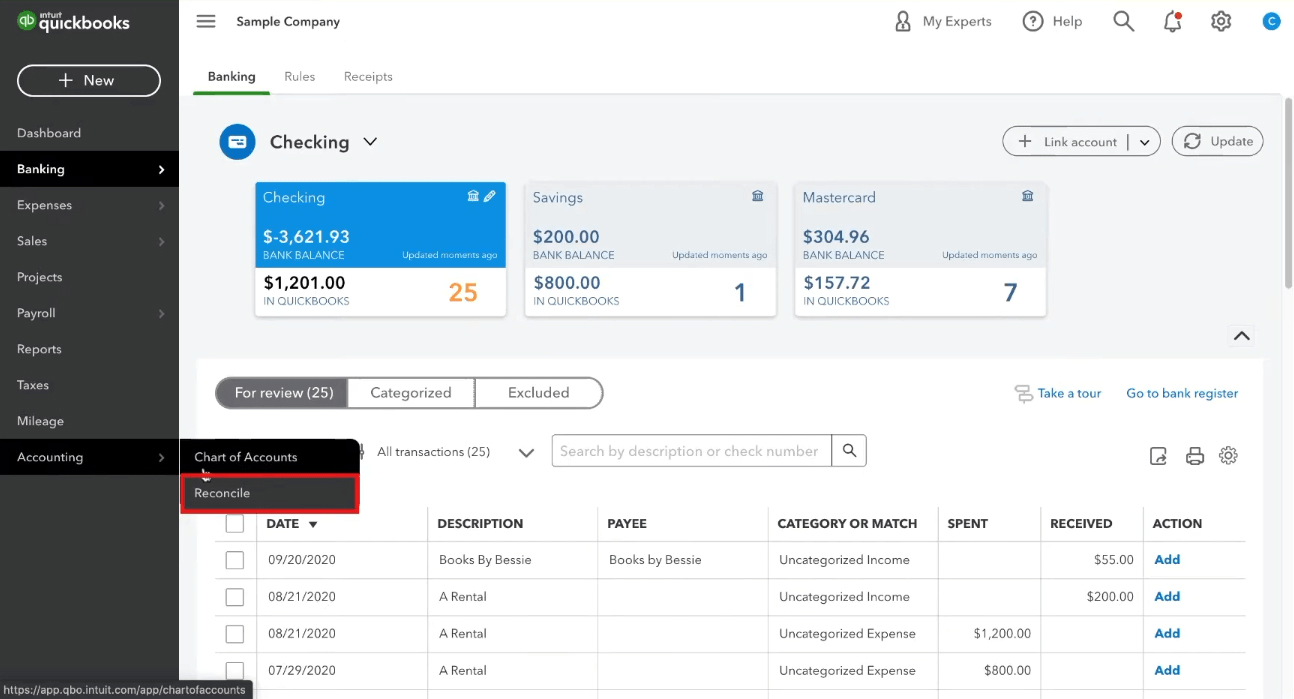Edit Checking account with pencil icon

click(x=490, y=197)
